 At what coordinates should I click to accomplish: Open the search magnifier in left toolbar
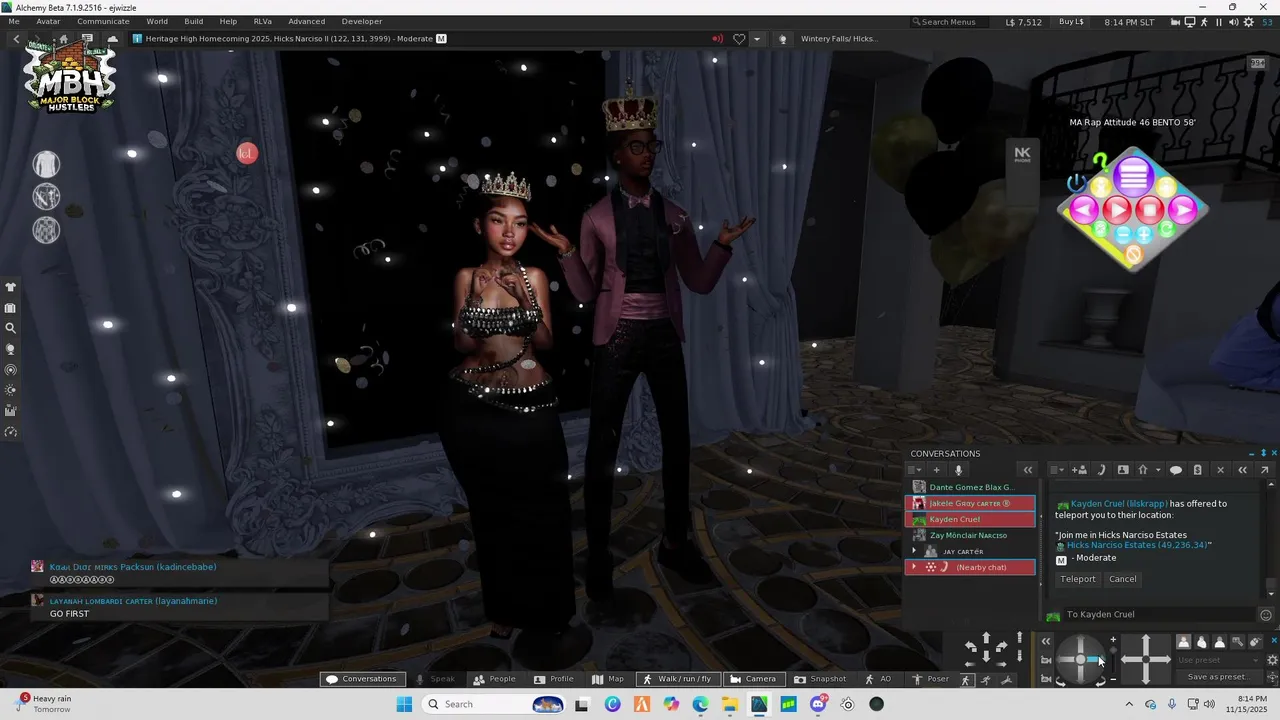(x=11, y=328)
